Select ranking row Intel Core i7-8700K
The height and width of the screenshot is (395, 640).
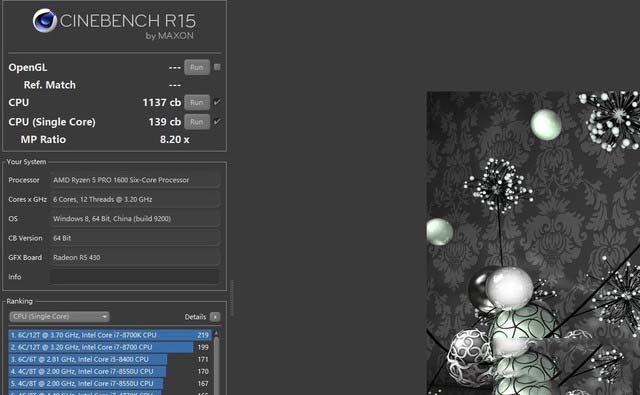click(x=109, y=335)
